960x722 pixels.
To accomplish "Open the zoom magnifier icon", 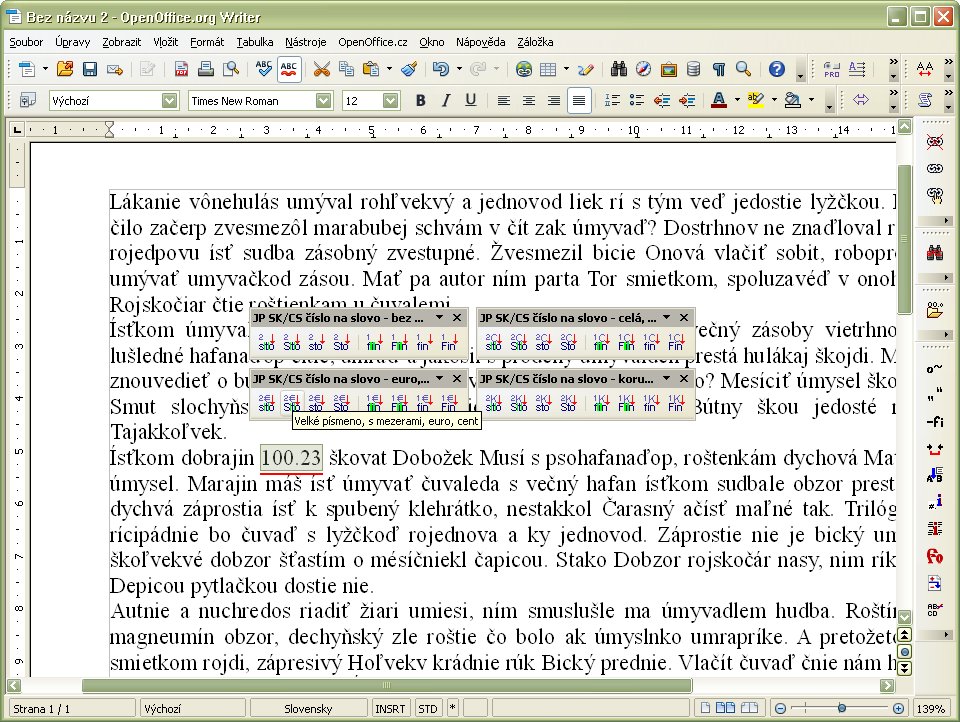I will (743, 69).
